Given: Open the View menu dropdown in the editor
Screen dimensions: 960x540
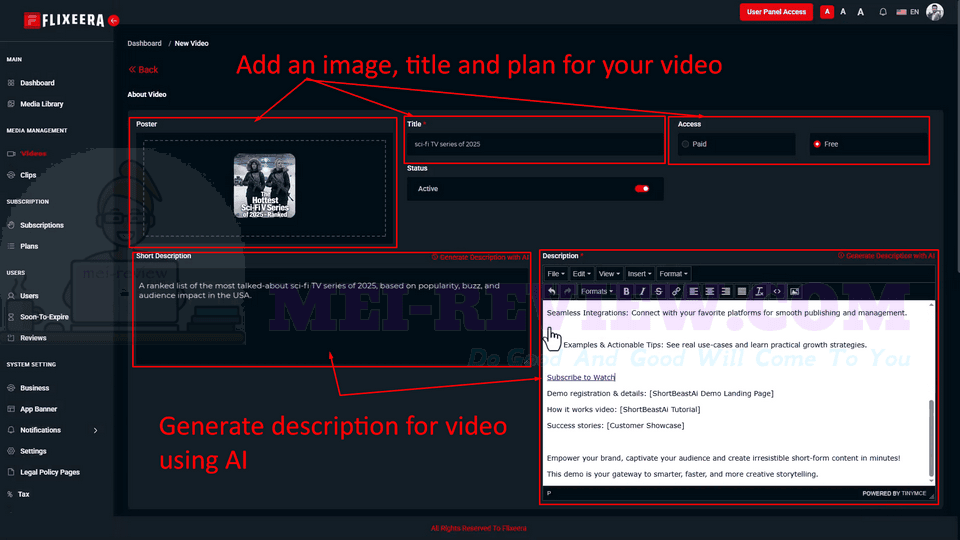Looking at the screenshot, I should [x=609, y=274].
